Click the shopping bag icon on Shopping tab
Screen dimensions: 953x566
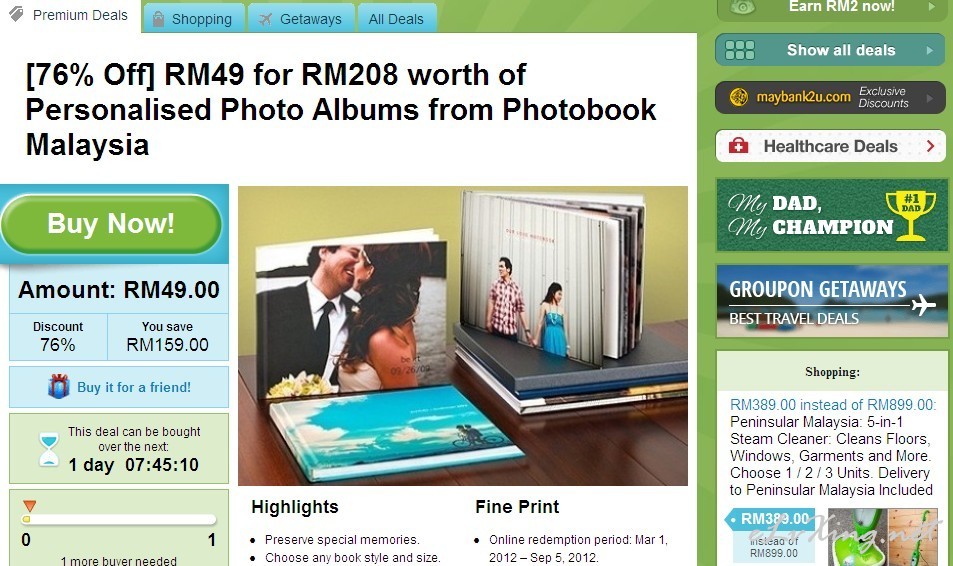158,19
